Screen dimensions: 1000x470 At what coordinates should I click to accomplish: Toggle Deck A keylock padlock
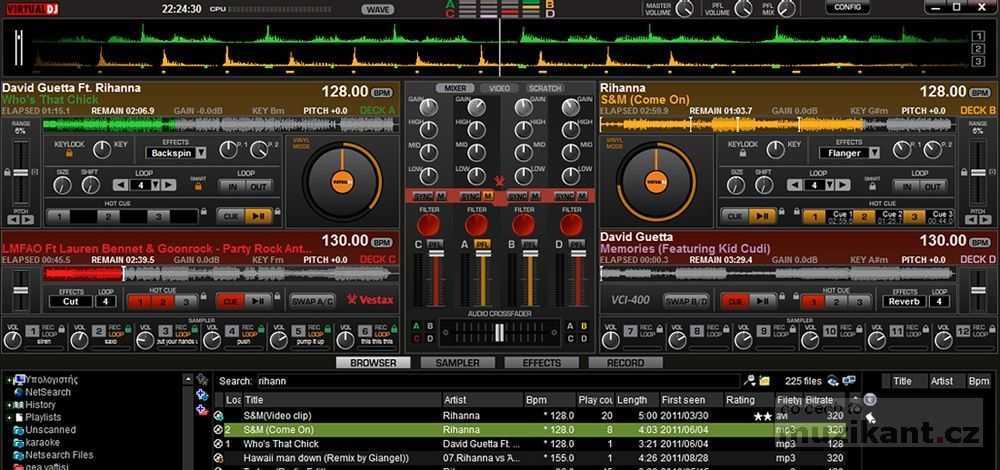(70, 154)
